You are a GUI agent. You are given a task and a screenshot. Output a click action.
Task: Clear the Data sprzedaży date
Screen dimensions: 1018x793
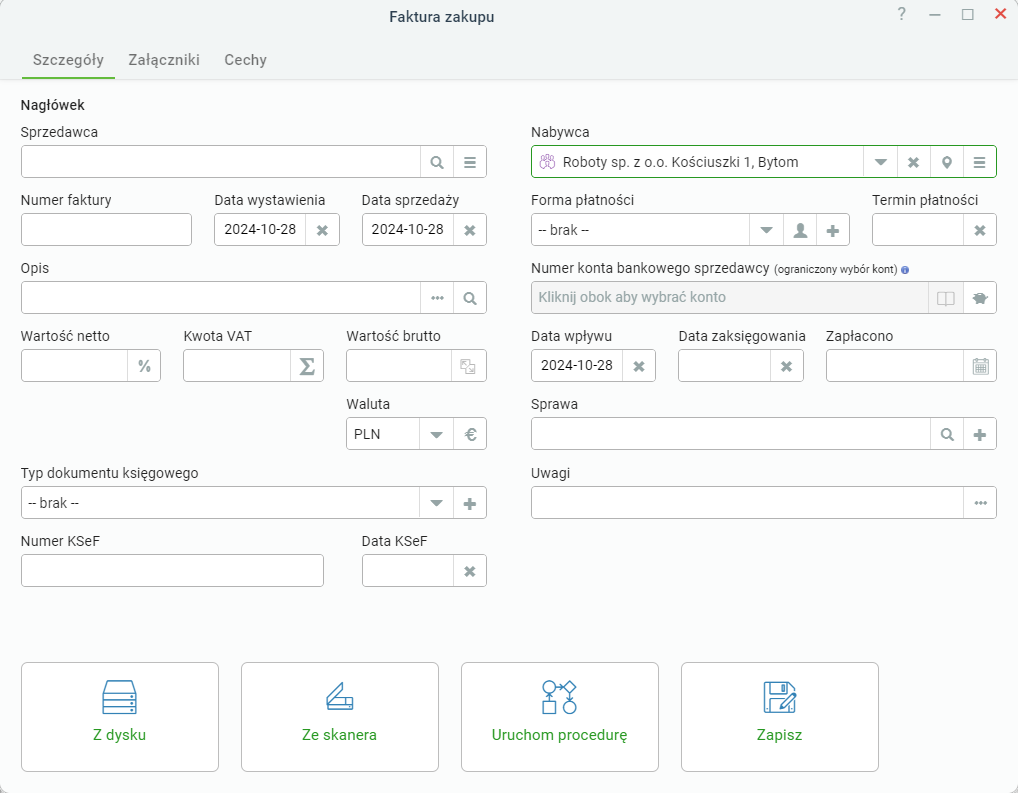pos(470,230)
